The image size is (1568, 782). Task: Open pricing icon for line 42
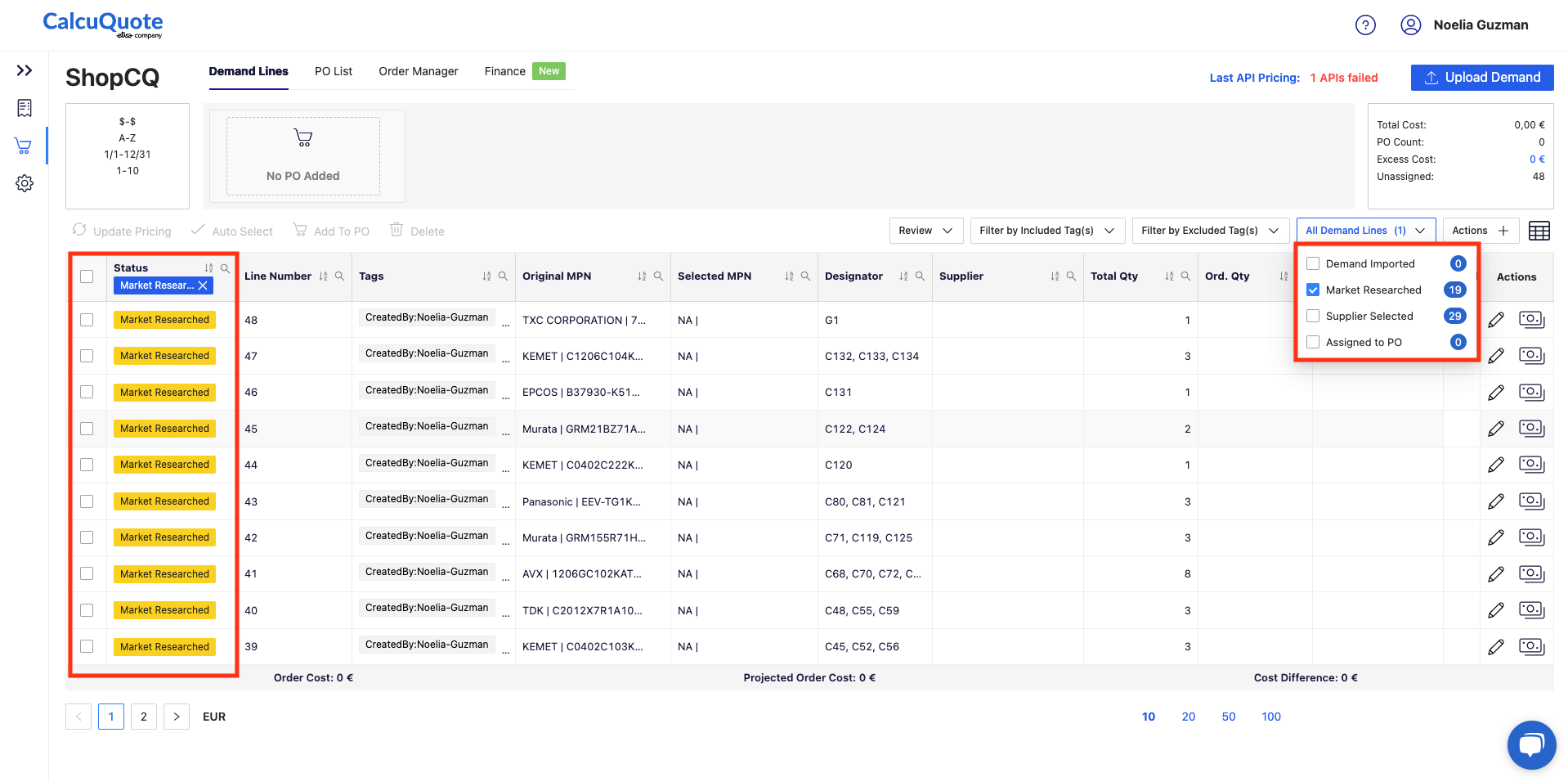1531,537
